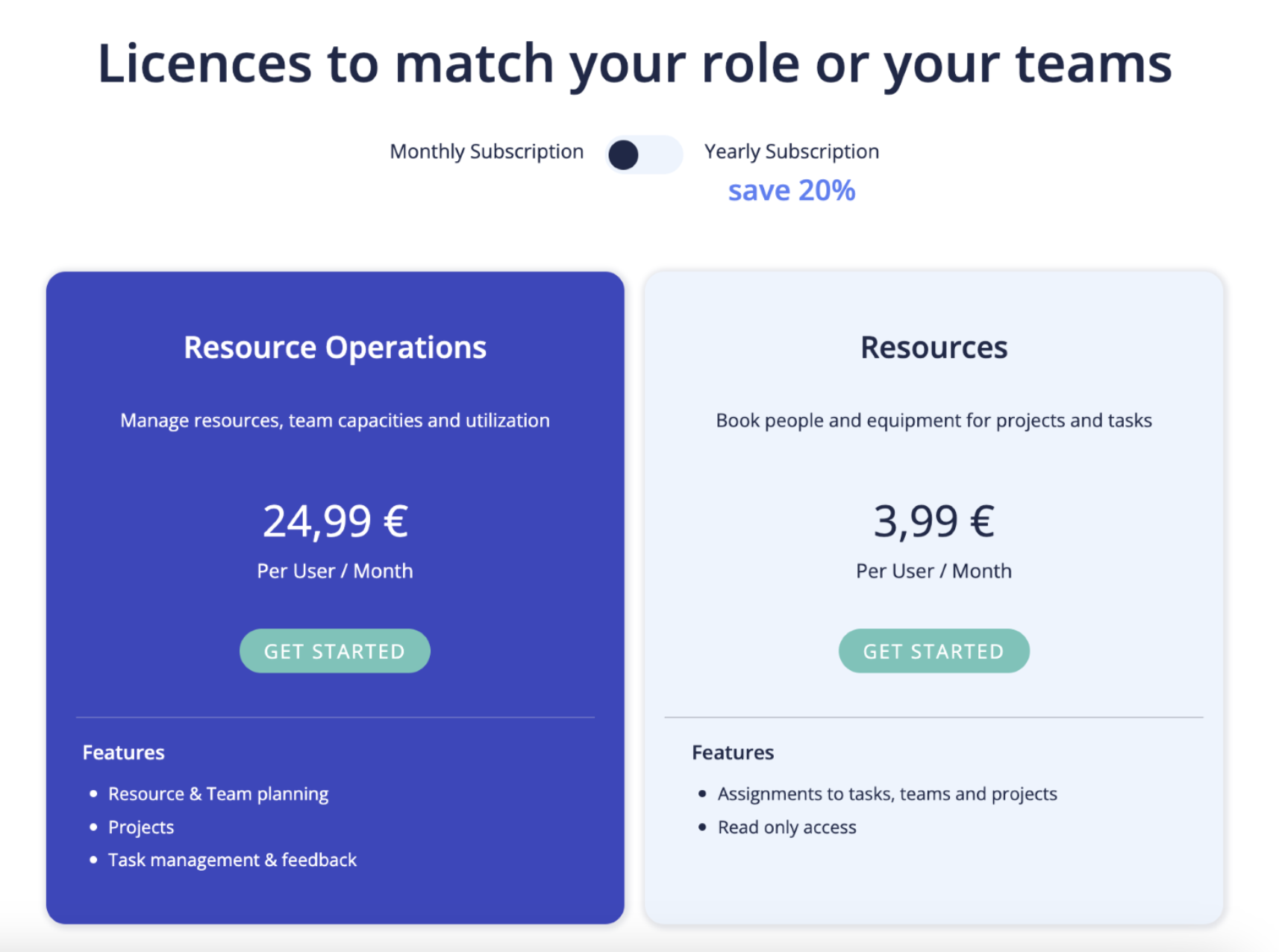Select the "Read only access" feature
The image size is (1279, 952).
coord(787,827)
